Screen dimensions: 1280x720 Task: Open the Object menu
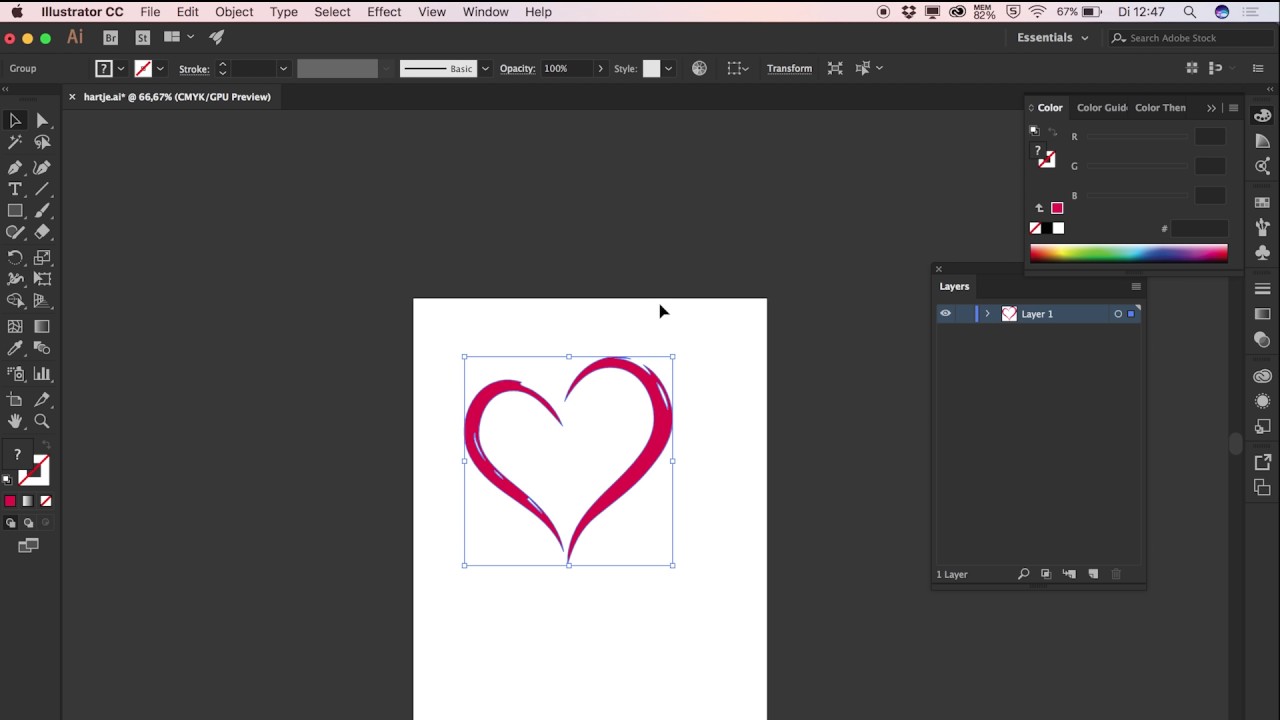234,12
